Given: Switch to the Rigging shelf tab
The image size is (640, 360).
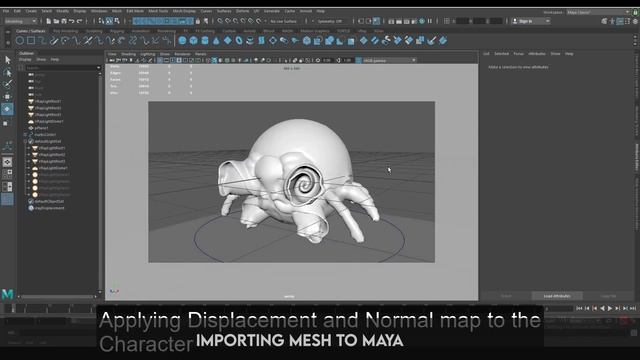Looking at the screenshot, I should click(117, 31).
